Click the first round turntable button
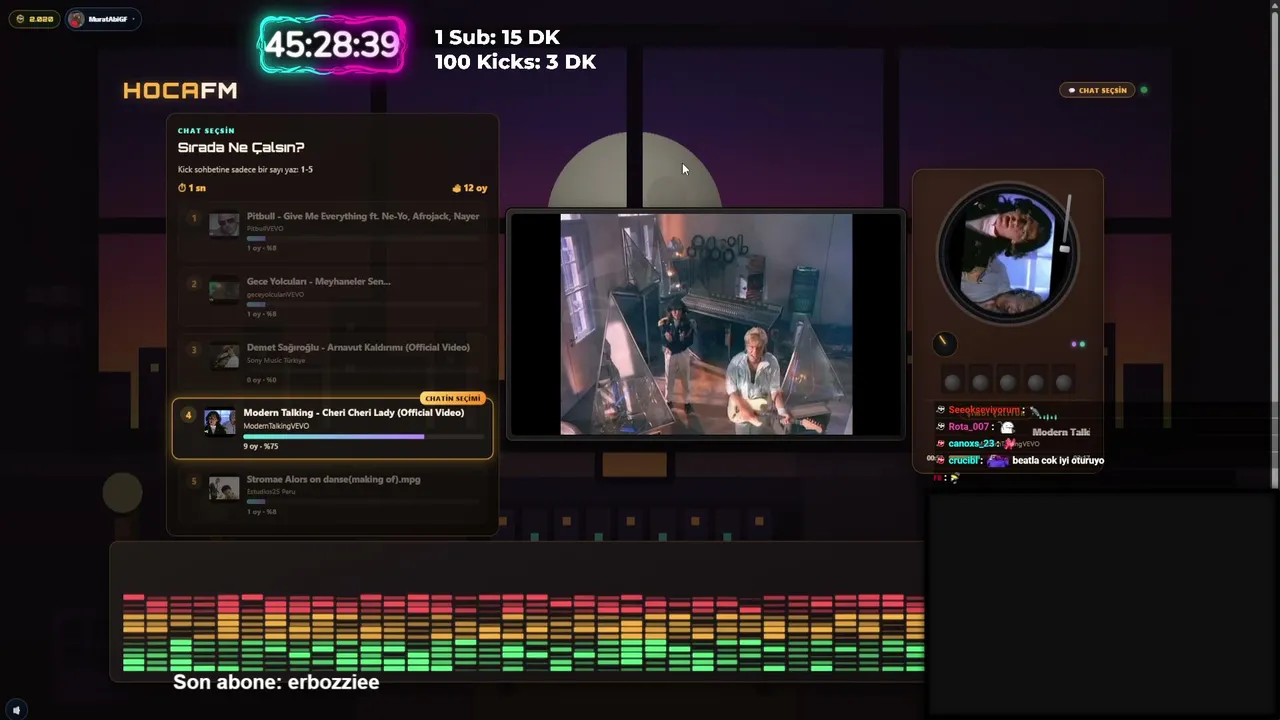The image size is (1280, 720). click(x=952, y=382)
